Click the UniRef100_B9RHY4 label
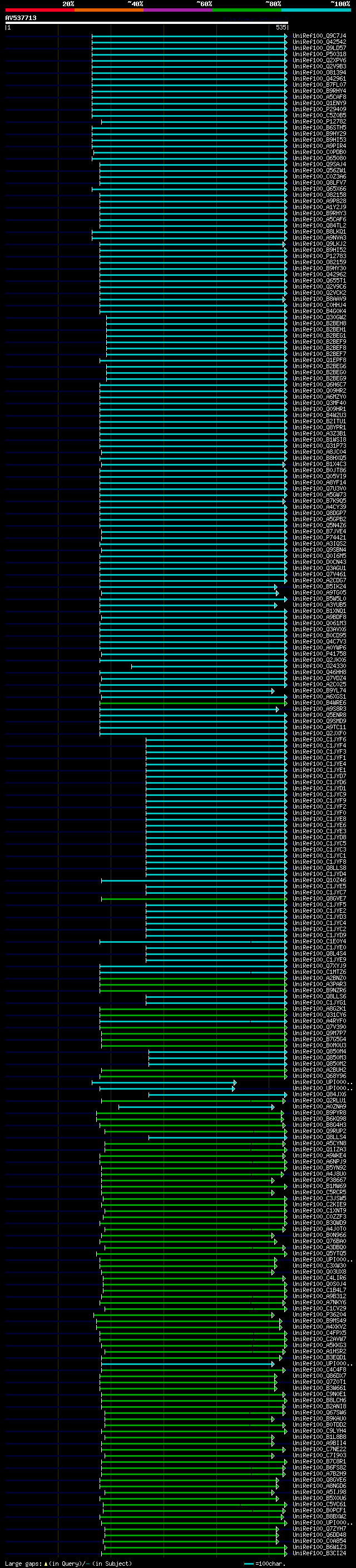356x1568 pixels. coord(319,91)
